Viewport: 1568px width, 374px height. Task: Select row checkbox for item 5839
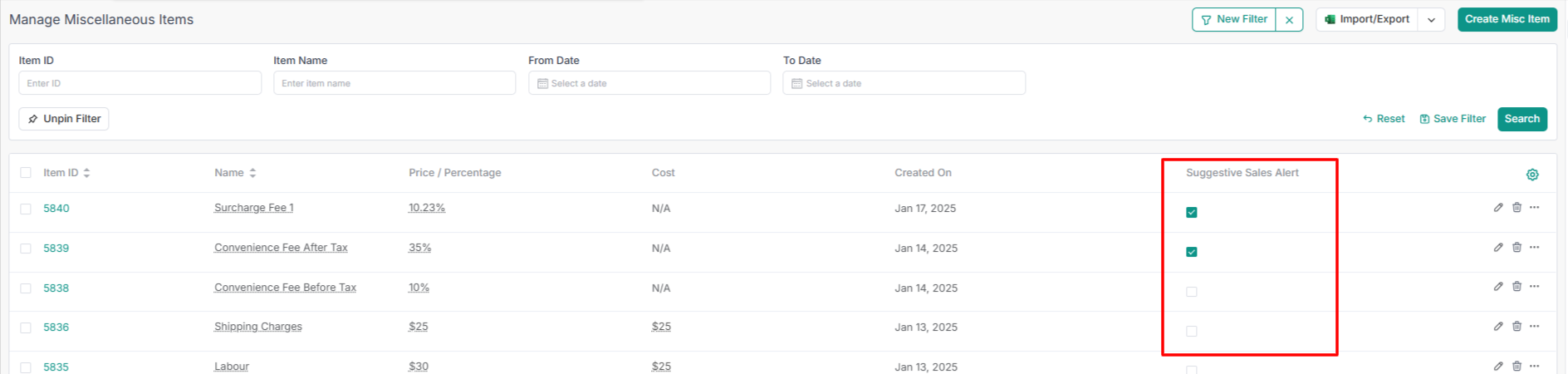(26, 249)
